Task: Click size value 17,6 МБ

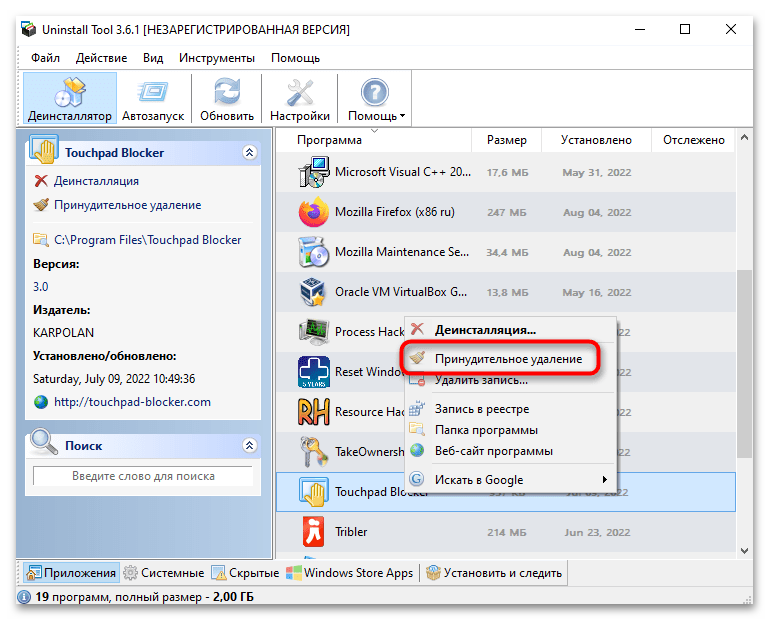Action: pos(507,173)
